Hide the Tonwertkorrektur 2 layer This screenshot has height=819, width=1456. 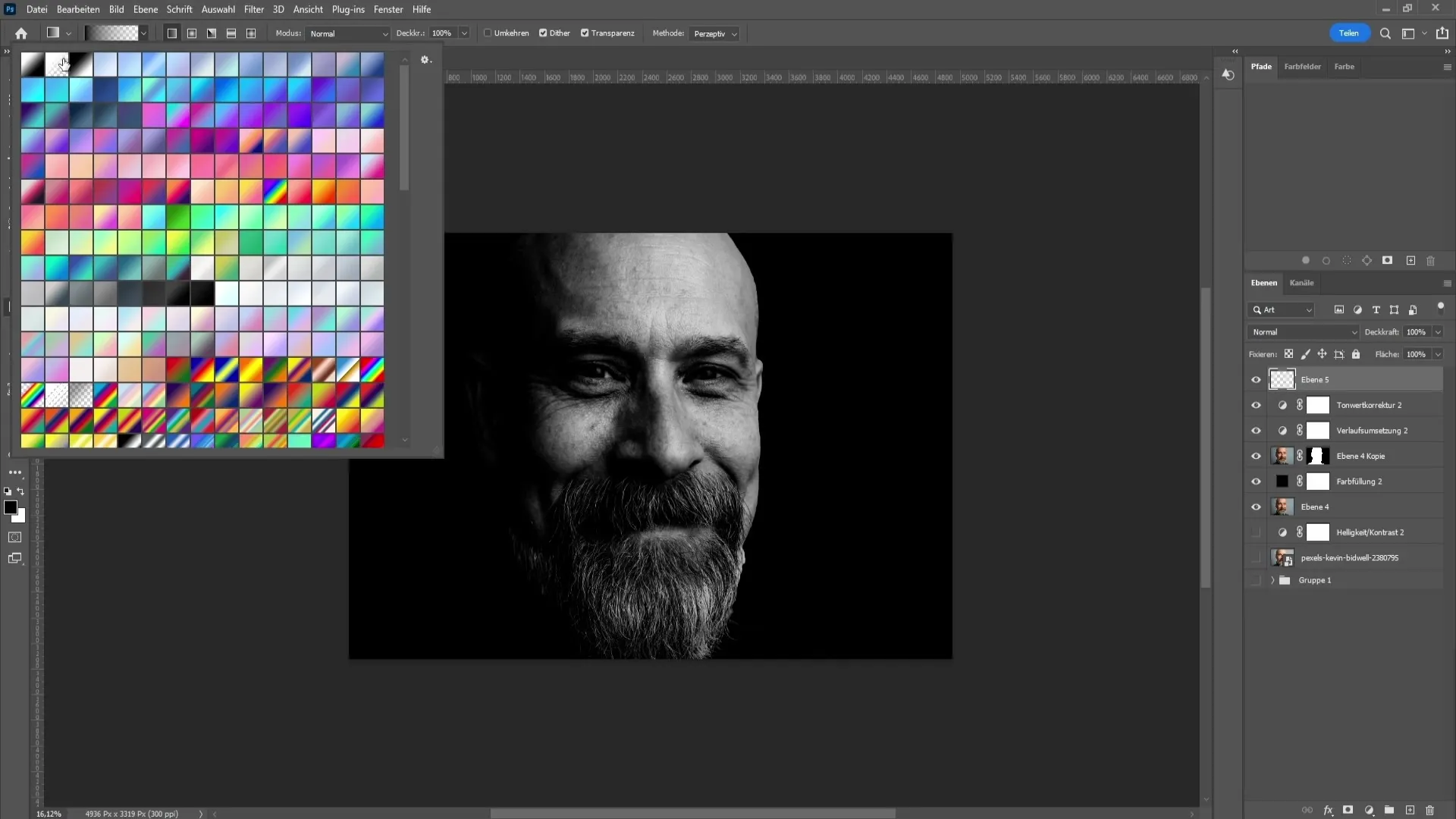(1256, 406)
